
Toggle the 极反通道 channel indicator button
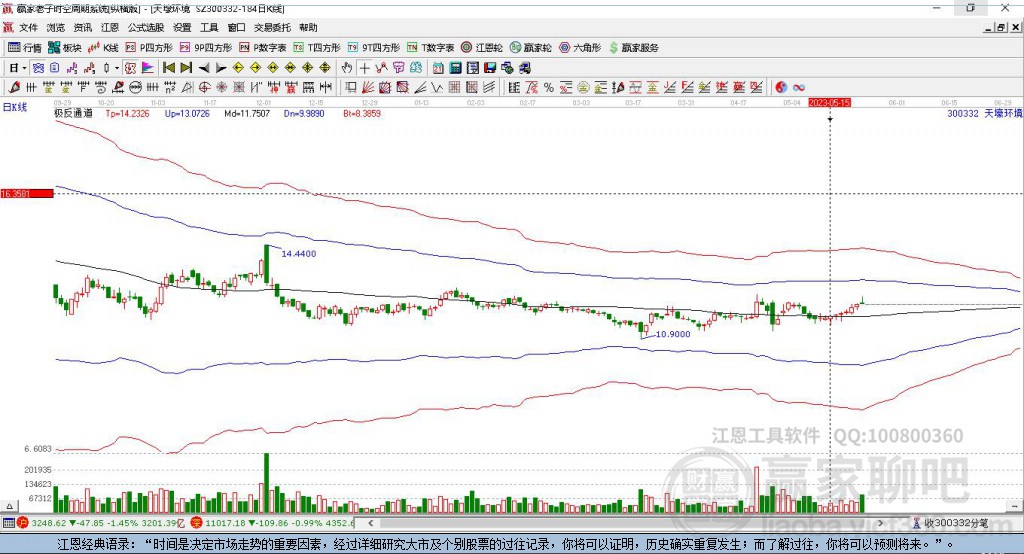pyautogui.click(x=130, y=68)
